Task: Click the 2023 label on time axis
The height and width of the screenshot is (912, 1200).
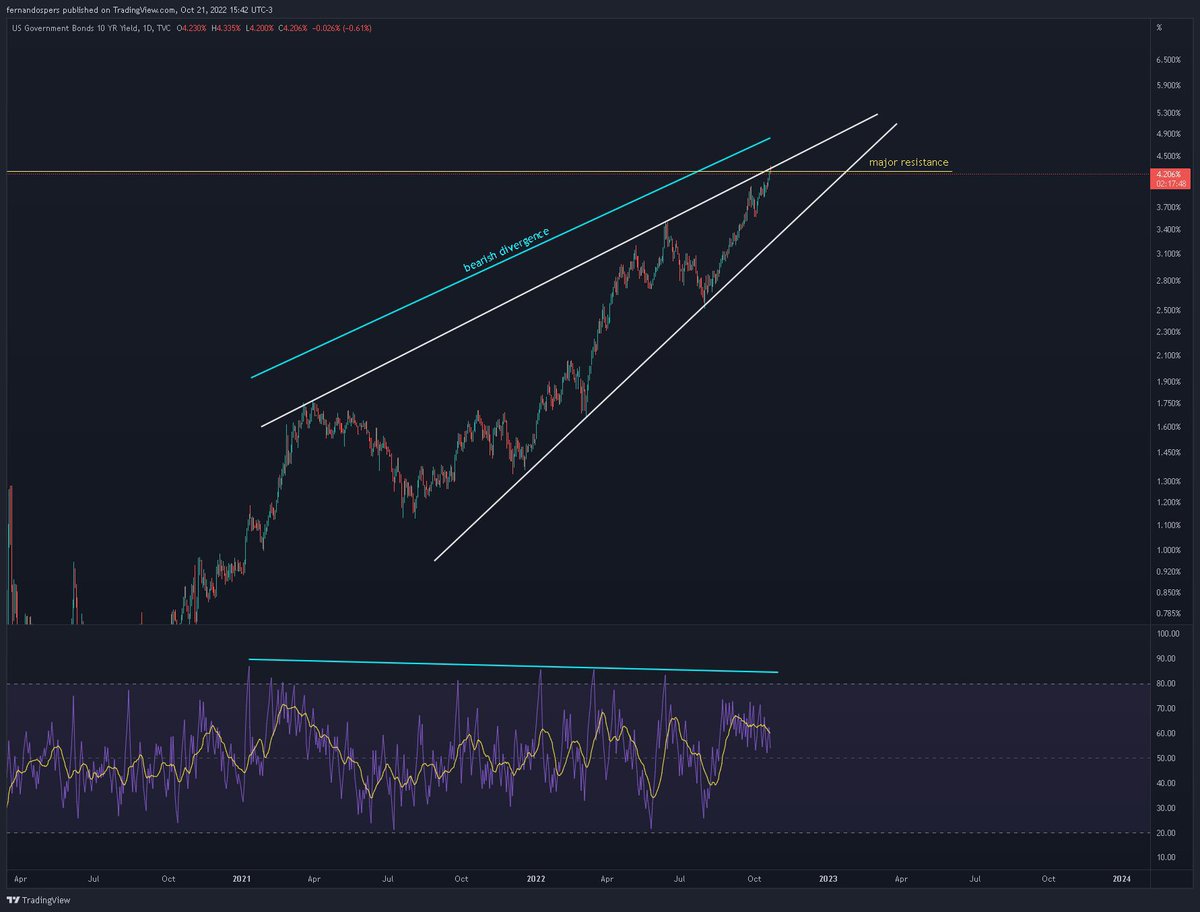Action: (828, 879)
